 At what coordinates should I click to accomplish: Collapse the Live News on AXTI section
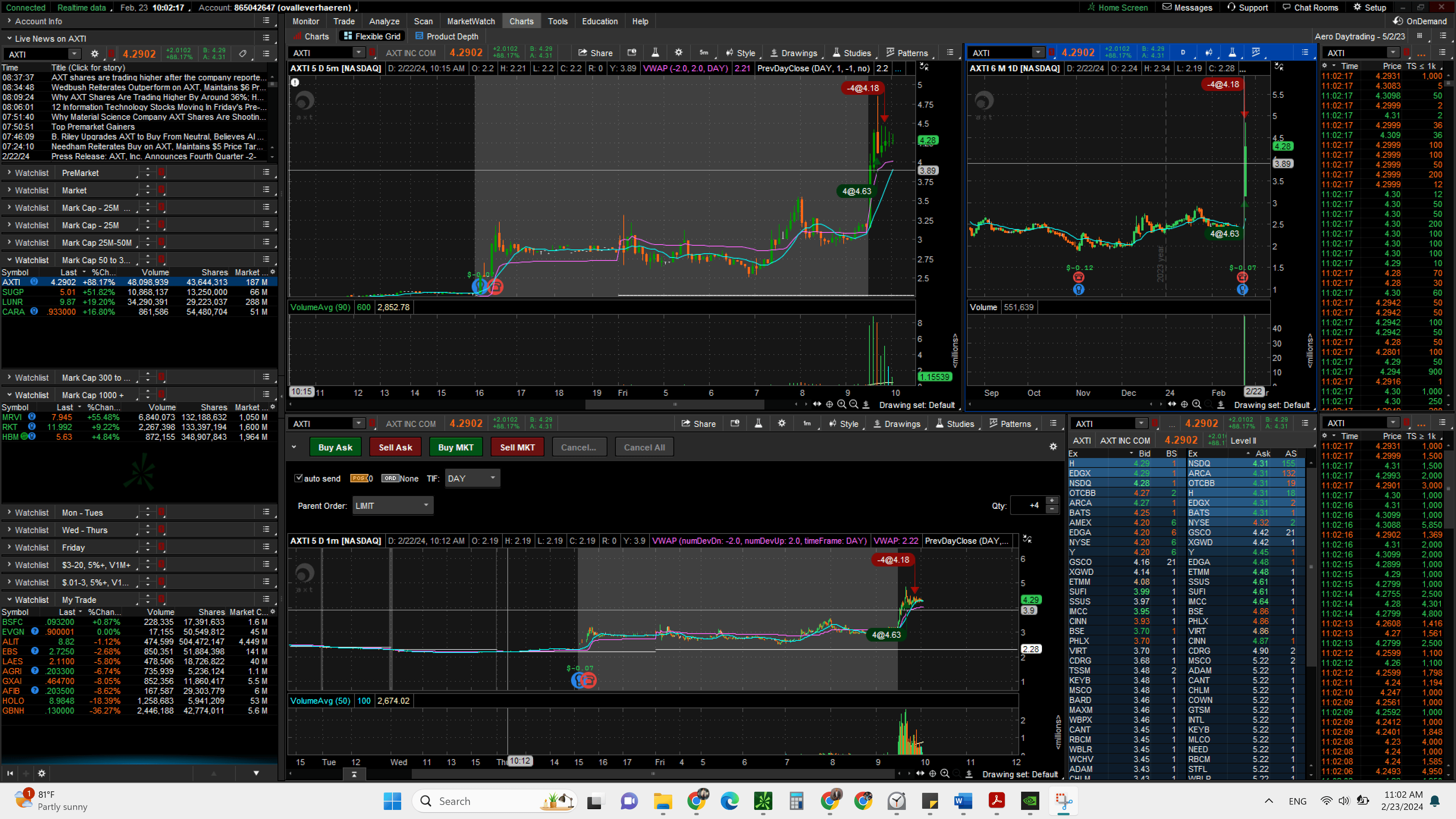(9, 38)
